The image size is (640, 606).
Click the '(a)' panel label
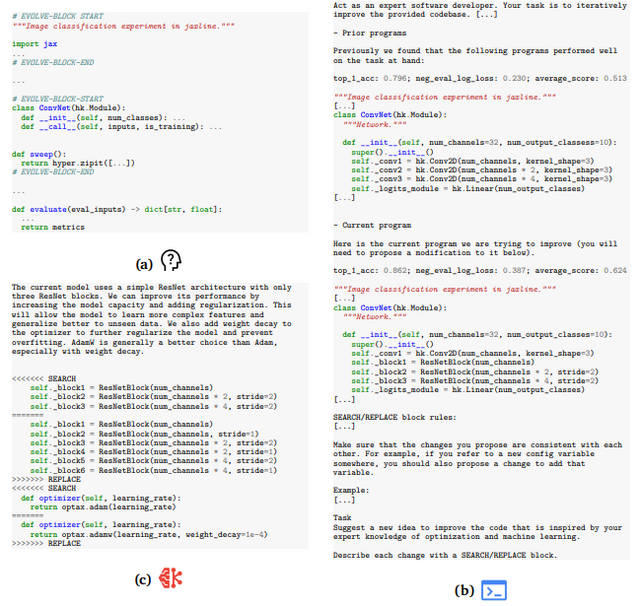tap(144, 264)
